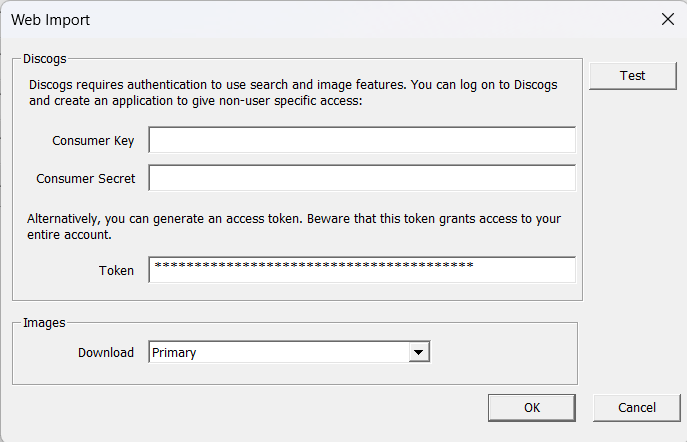Image resolution: width=687 pixels, height=442 pixels.
Task: Focus the Consumer Key input field
Action: (362, 140)
